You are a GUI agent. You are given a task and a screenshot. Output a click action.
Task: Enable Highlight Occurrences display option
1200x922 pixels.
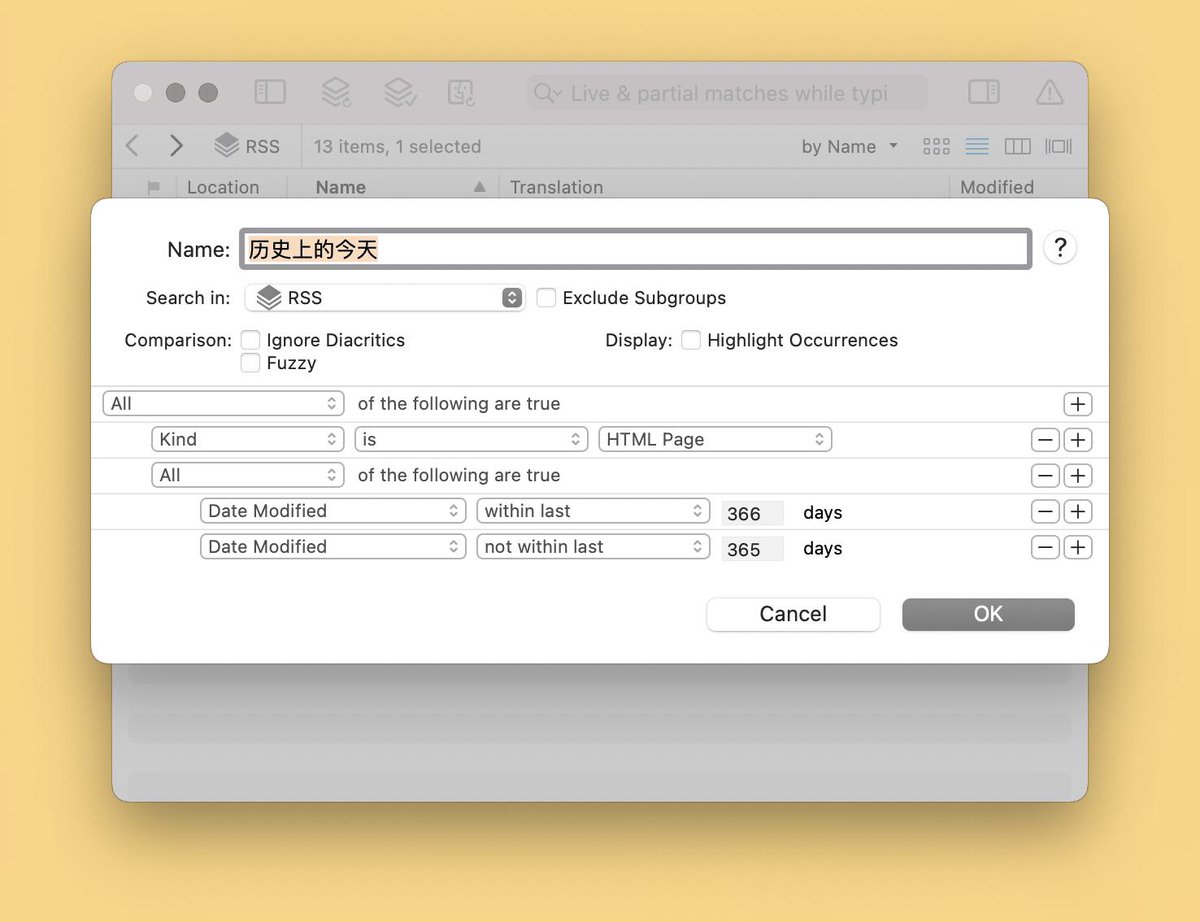[x=691, y=340]
